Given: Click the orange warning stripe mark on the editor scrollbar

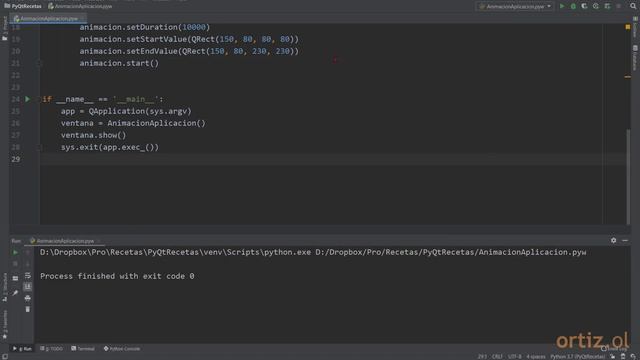Looking at the screenshot, I should click(628, 77).
